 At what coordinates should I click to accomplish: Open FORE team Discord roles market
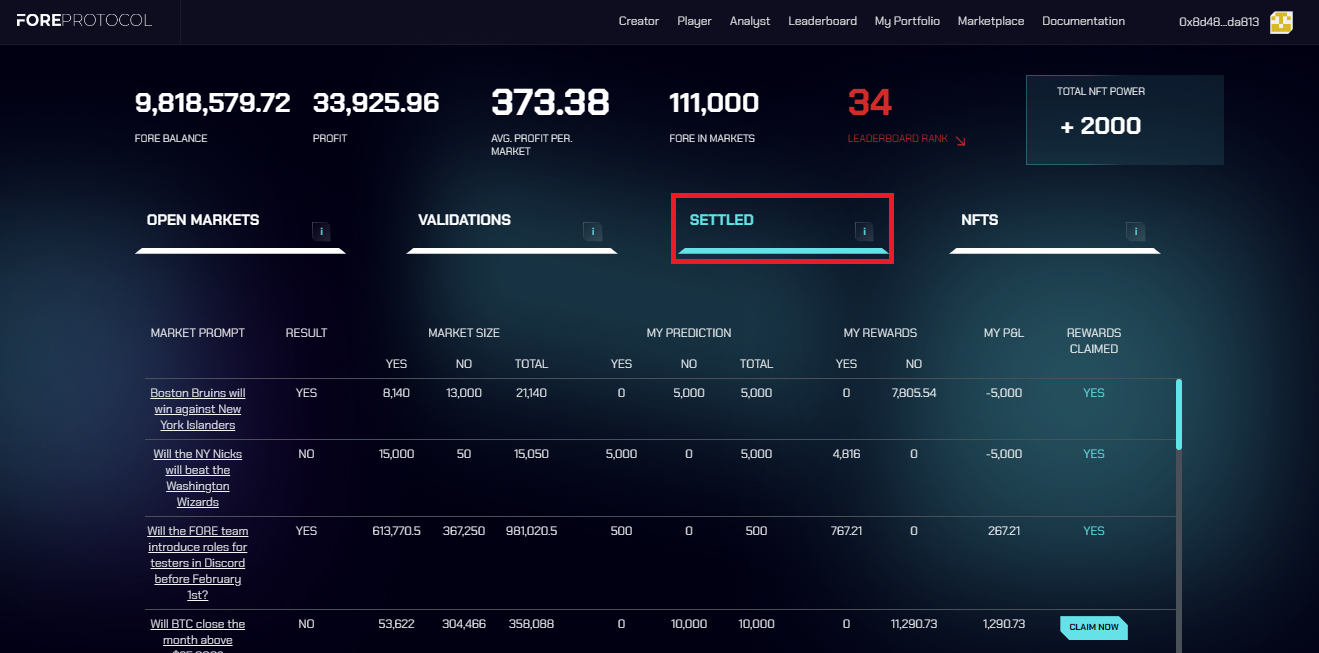click(x=197, y=563)
